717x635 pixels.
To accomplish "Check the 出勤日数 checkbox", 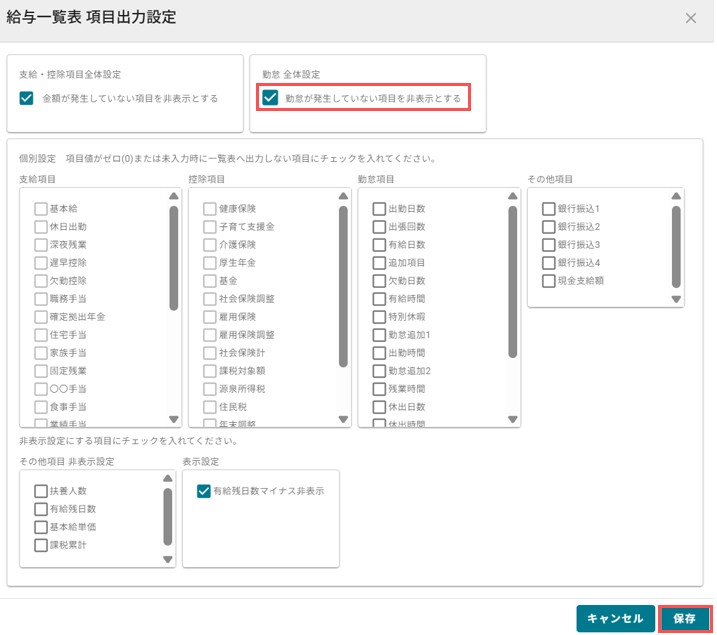I will (x=379, y=209).
